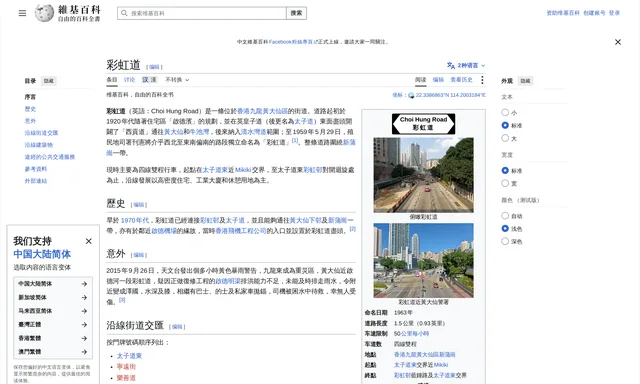This screenshot has width=640, height=384.
Task: Jump to 序言 in contents
Action: 30,97
